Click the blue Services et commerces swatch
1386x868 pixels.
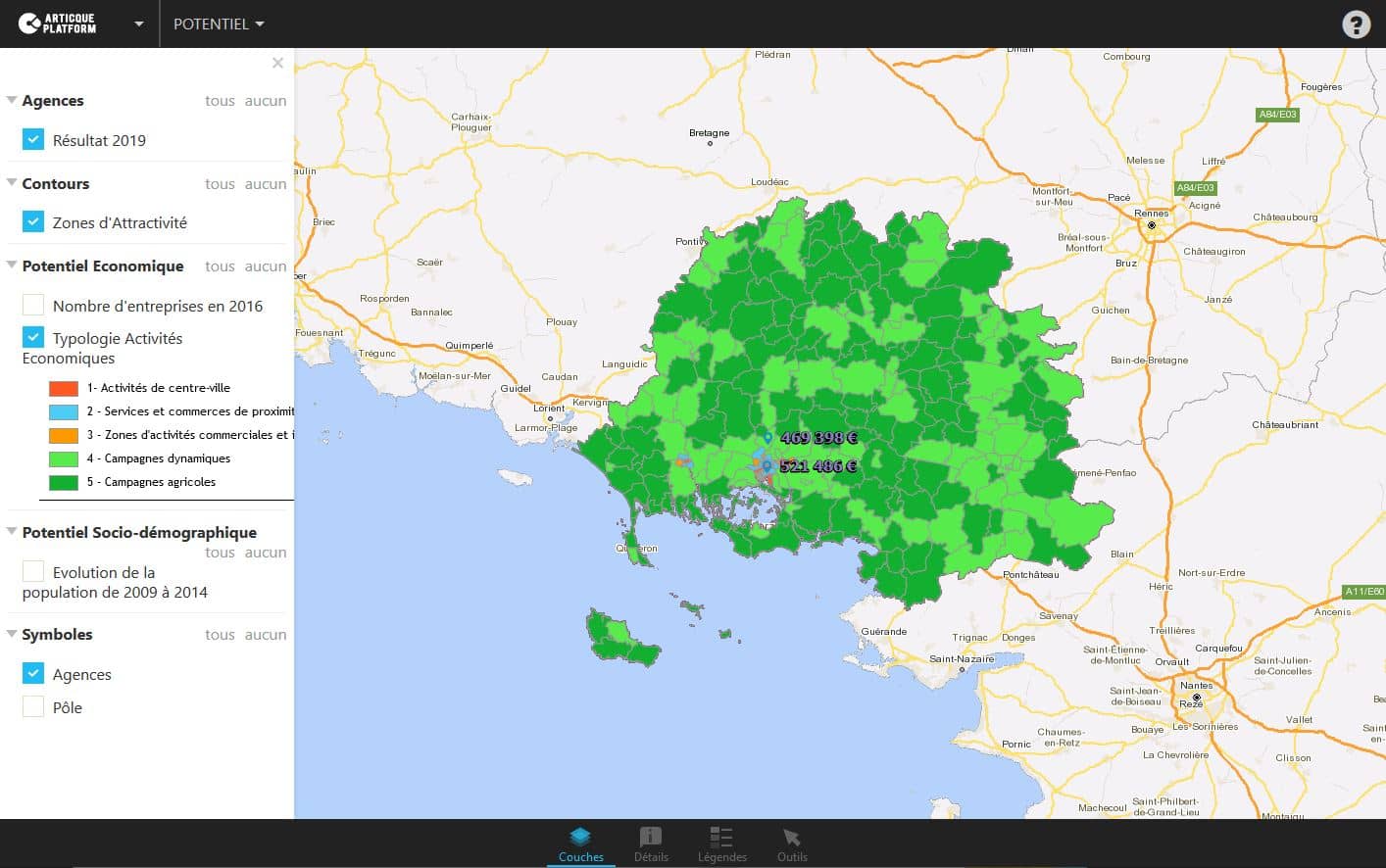point(64,411)
